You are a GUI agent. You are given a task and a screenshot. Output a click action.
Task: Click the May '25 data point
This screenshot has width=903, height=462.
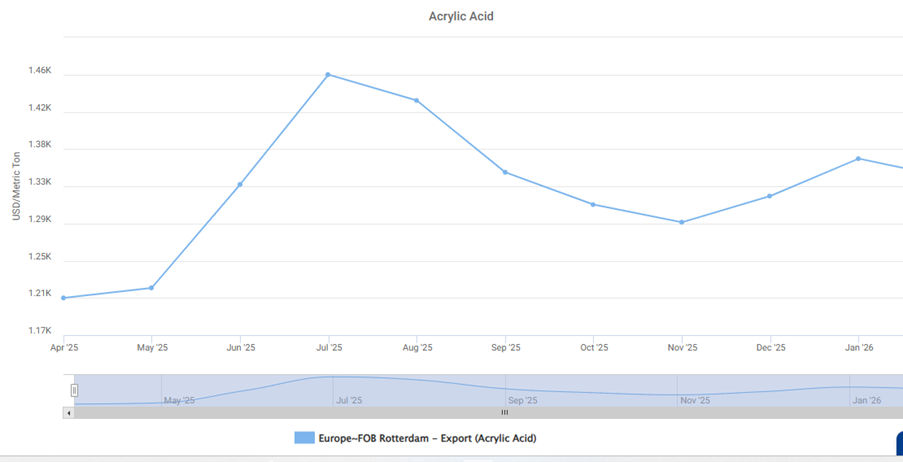tap(151, 288)
